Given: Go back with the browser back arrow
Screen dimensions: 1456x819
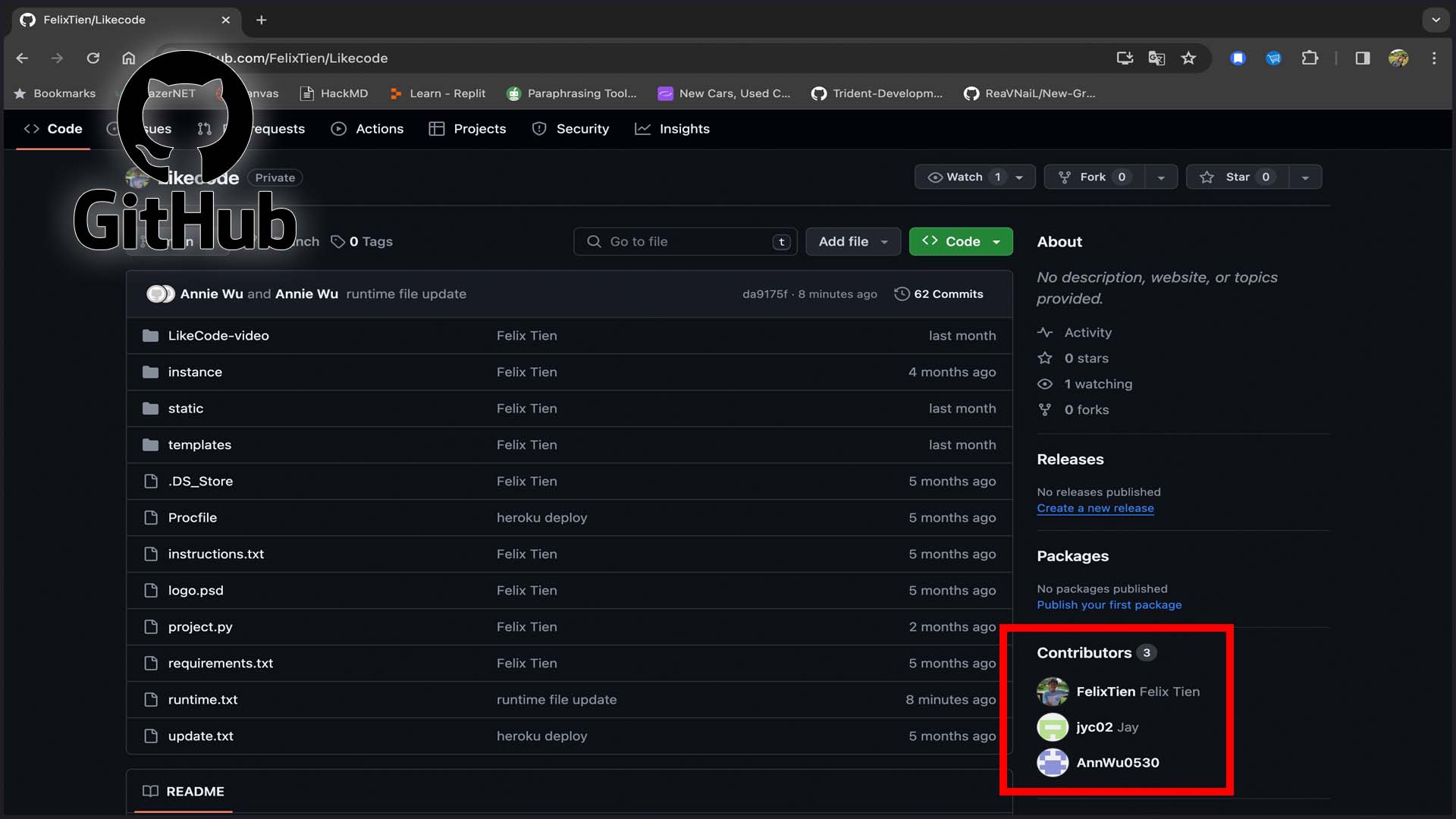Looking at the screenshot, I should click(x=22, y=58).
